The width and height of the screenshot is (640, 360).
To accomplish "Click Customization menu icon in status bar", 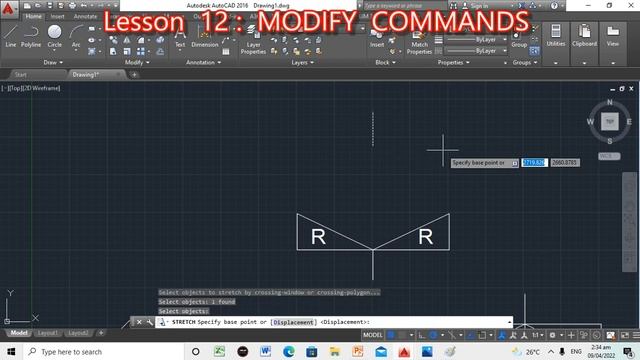I will click(x=636, y=335).
